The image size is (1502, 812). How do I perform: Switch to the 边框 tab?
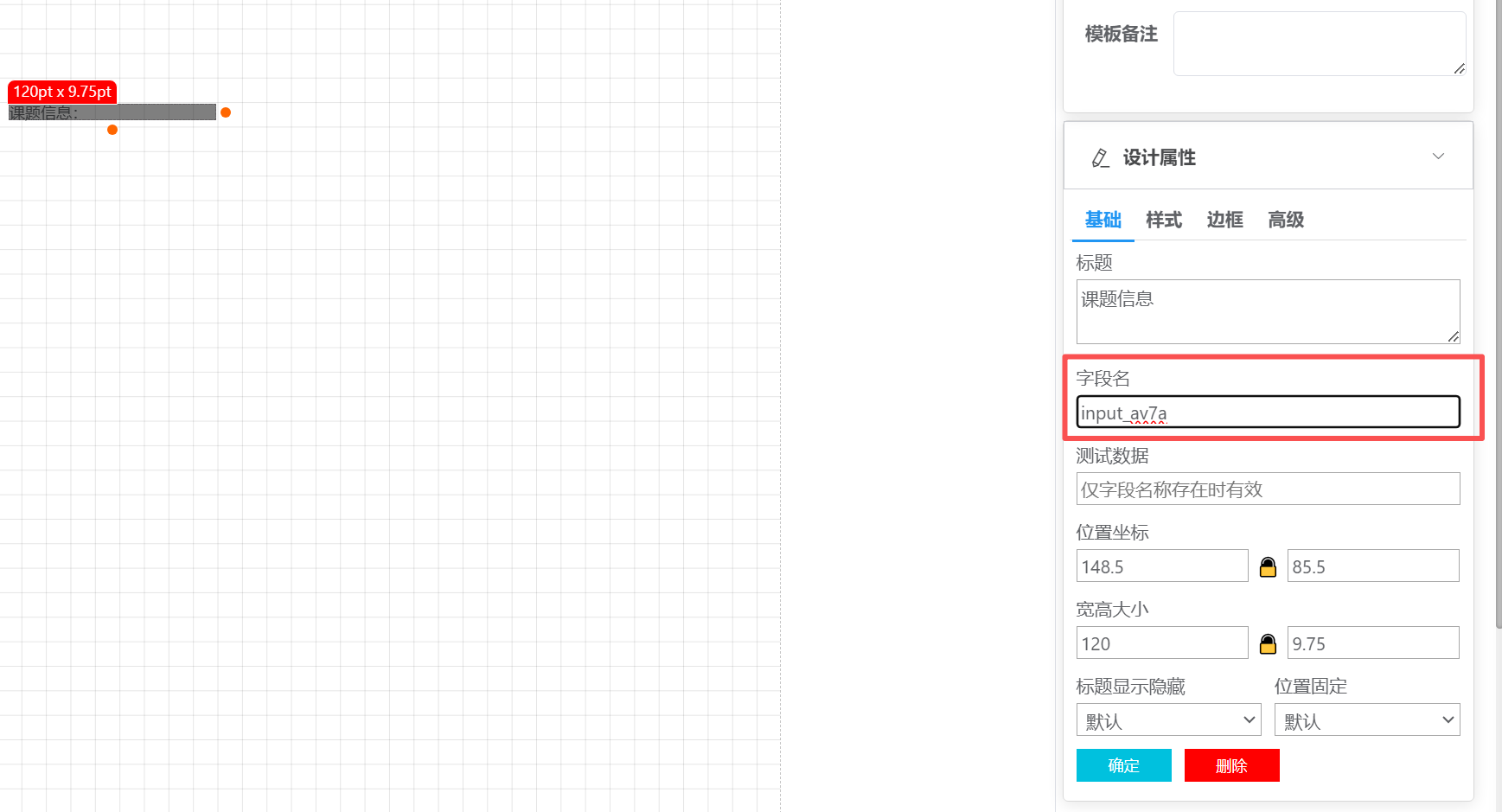1224,220
